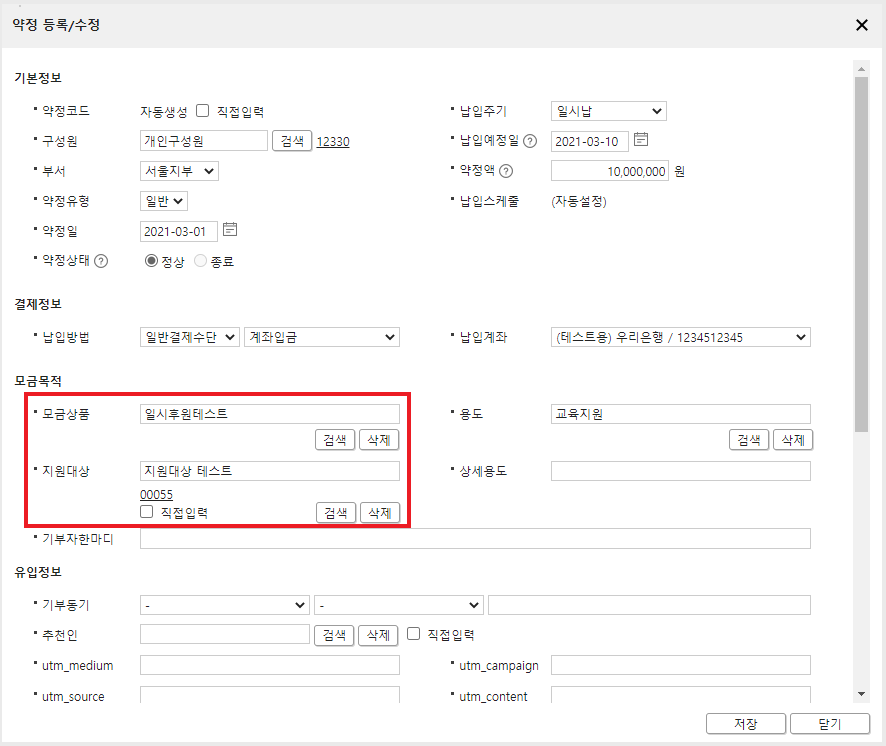Screen dimensions: 886x746
Task: Open the 납입계좌 account dropdown
Action: coord(681,337)
